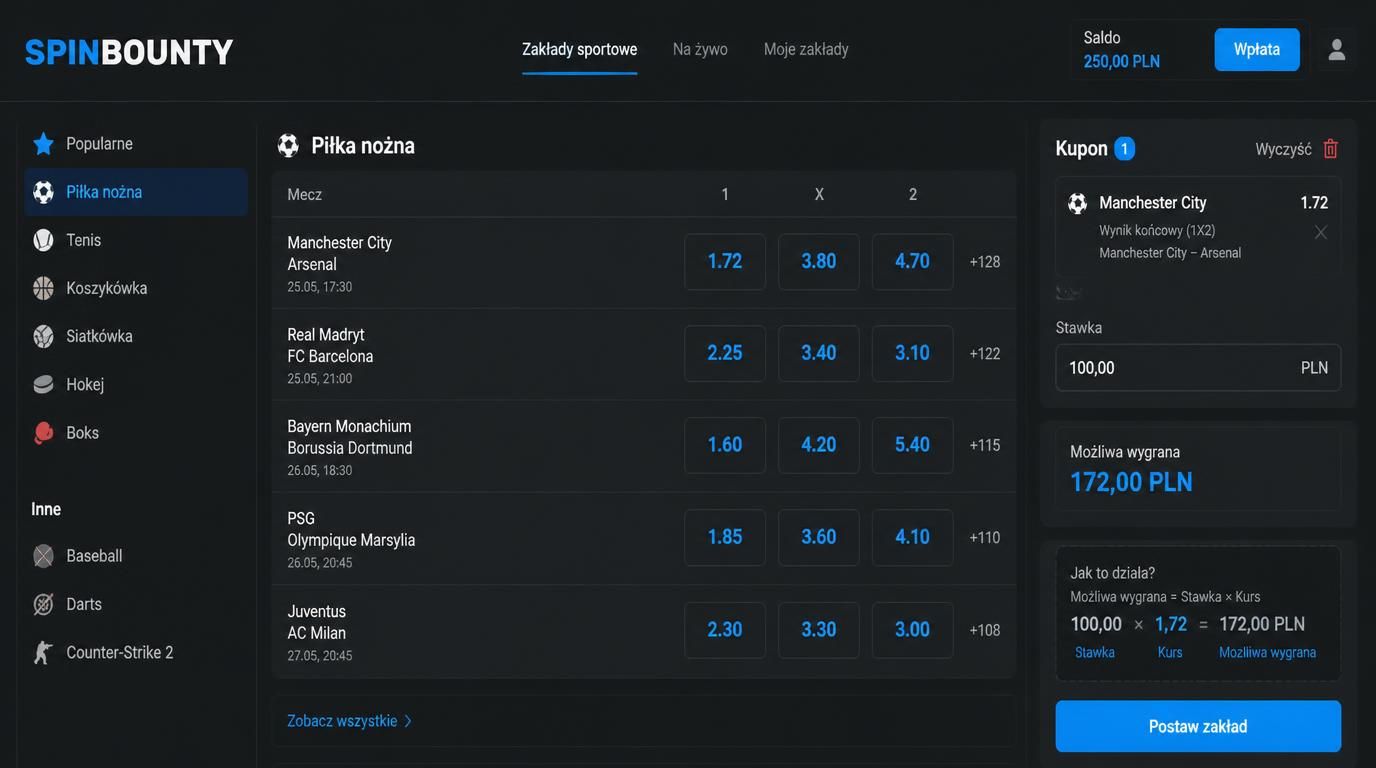Click the red trash icon to clear coupon

[1330, 149]
